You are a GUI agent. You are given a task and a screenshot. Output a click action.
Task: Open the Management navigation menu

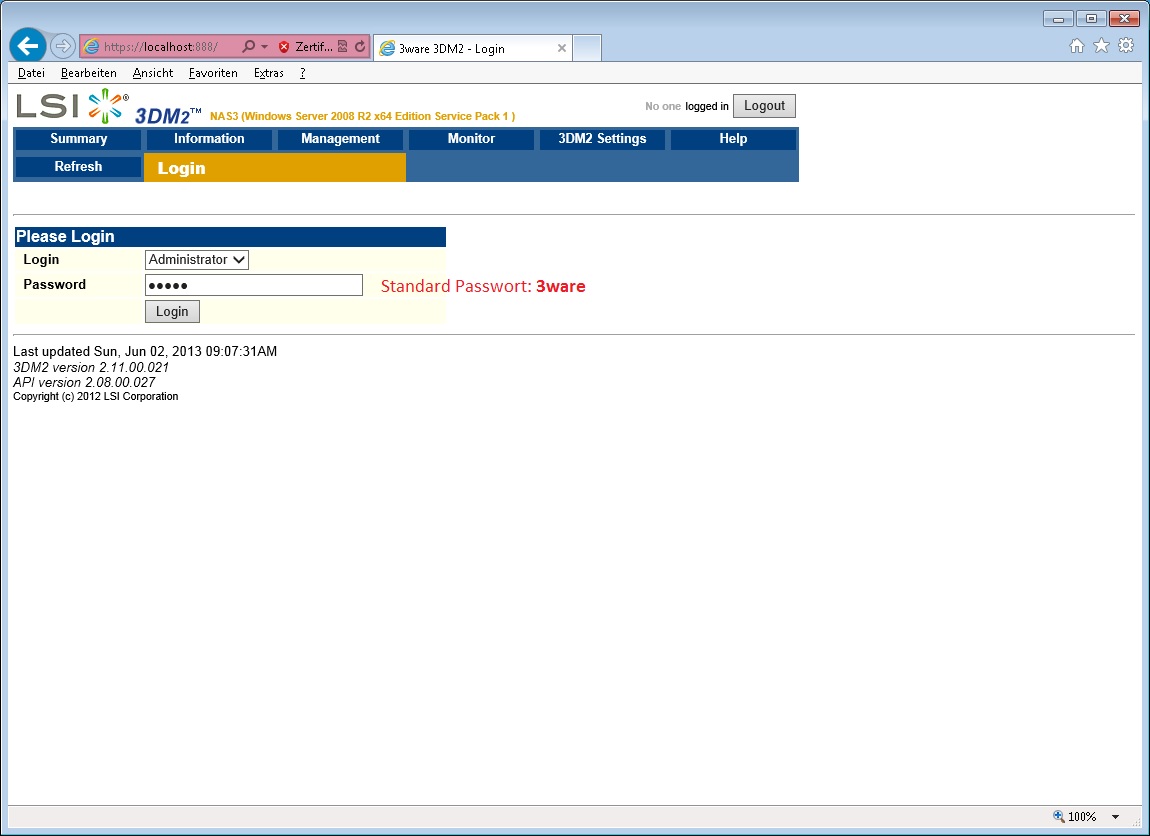coord(340,139)
